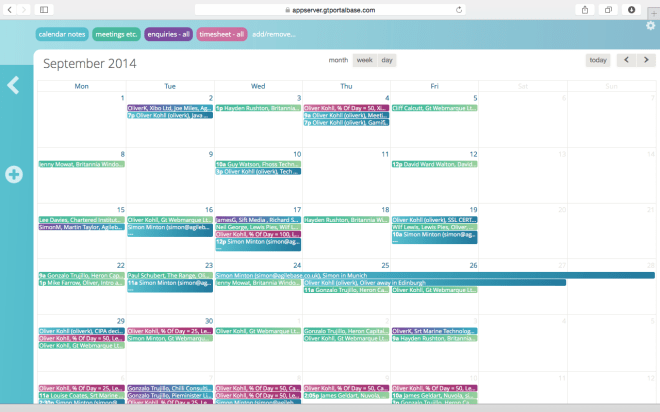Switch to month view
660x412 pixels.
338,60
